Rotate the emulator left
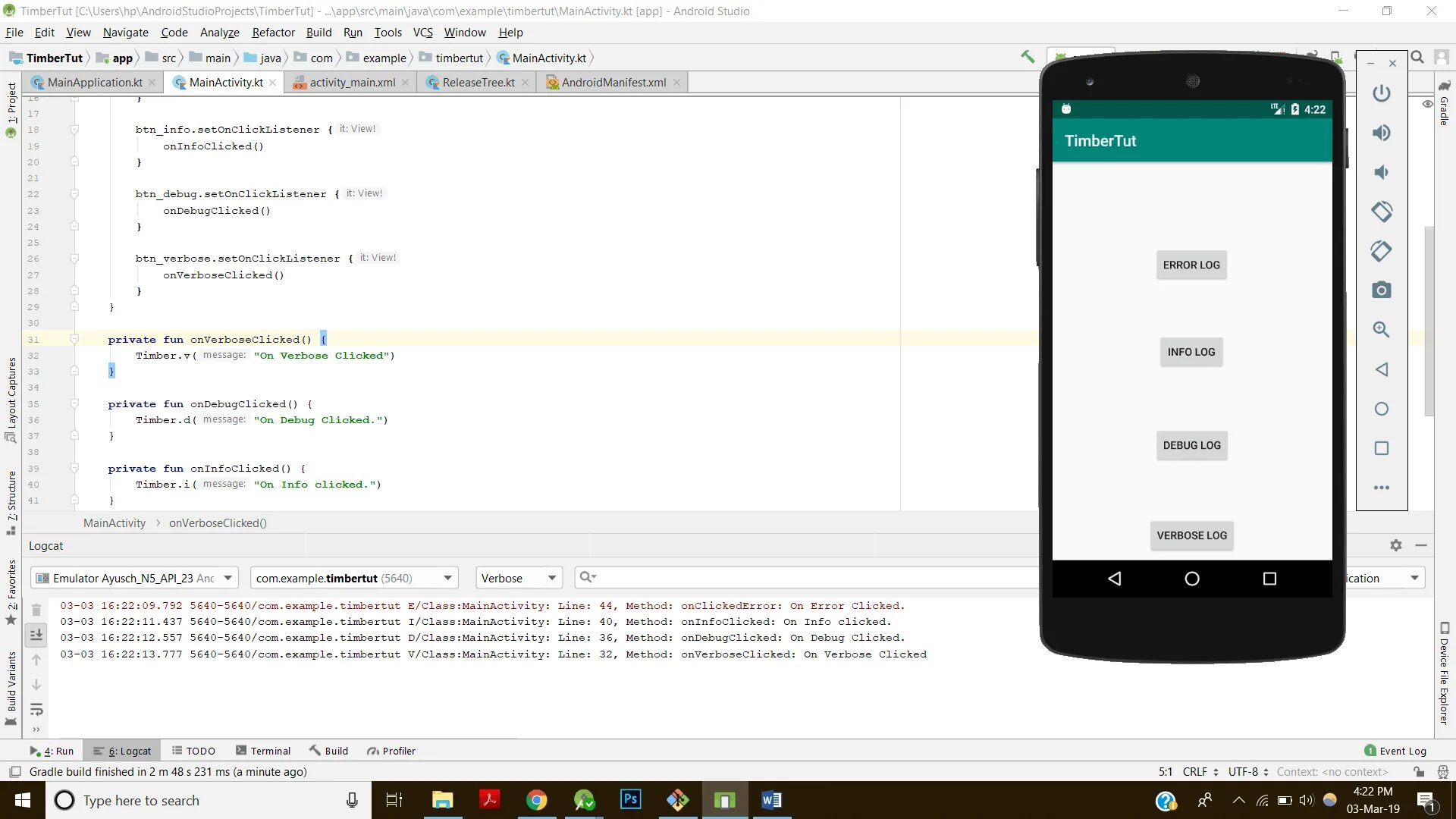 pyautogui.click(x=1381, y=212)
